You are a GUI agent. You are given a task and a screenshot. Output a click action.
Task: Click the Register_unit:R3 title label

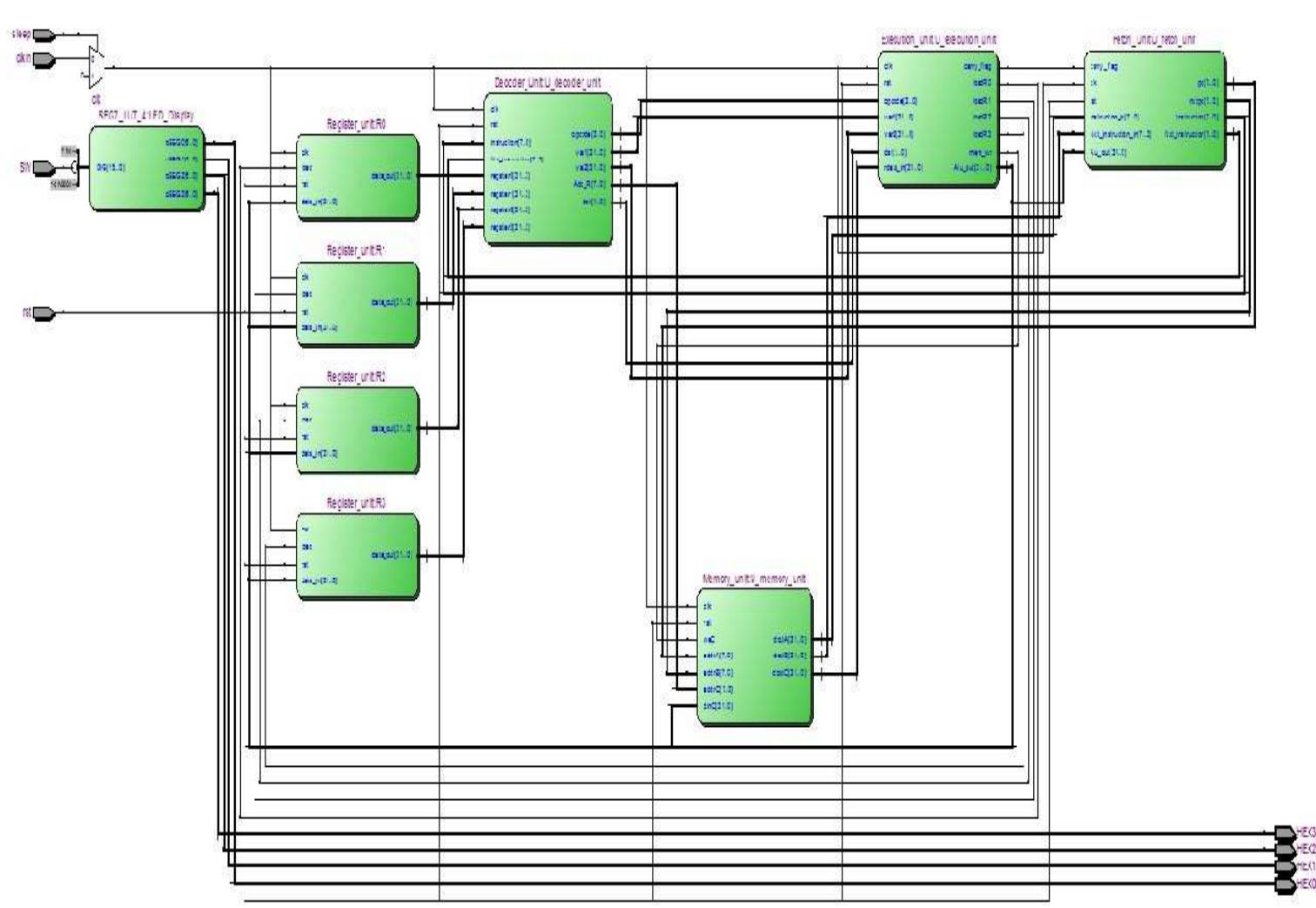coord(356,503)
